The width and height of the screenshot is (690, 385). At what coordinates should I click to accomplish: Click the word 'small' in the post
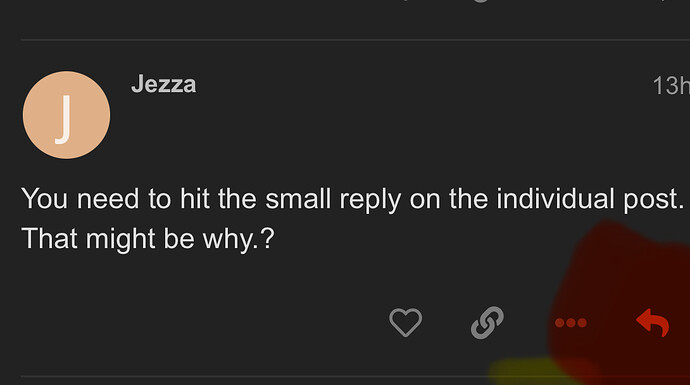pyautogui.click(x=298, y=198)
